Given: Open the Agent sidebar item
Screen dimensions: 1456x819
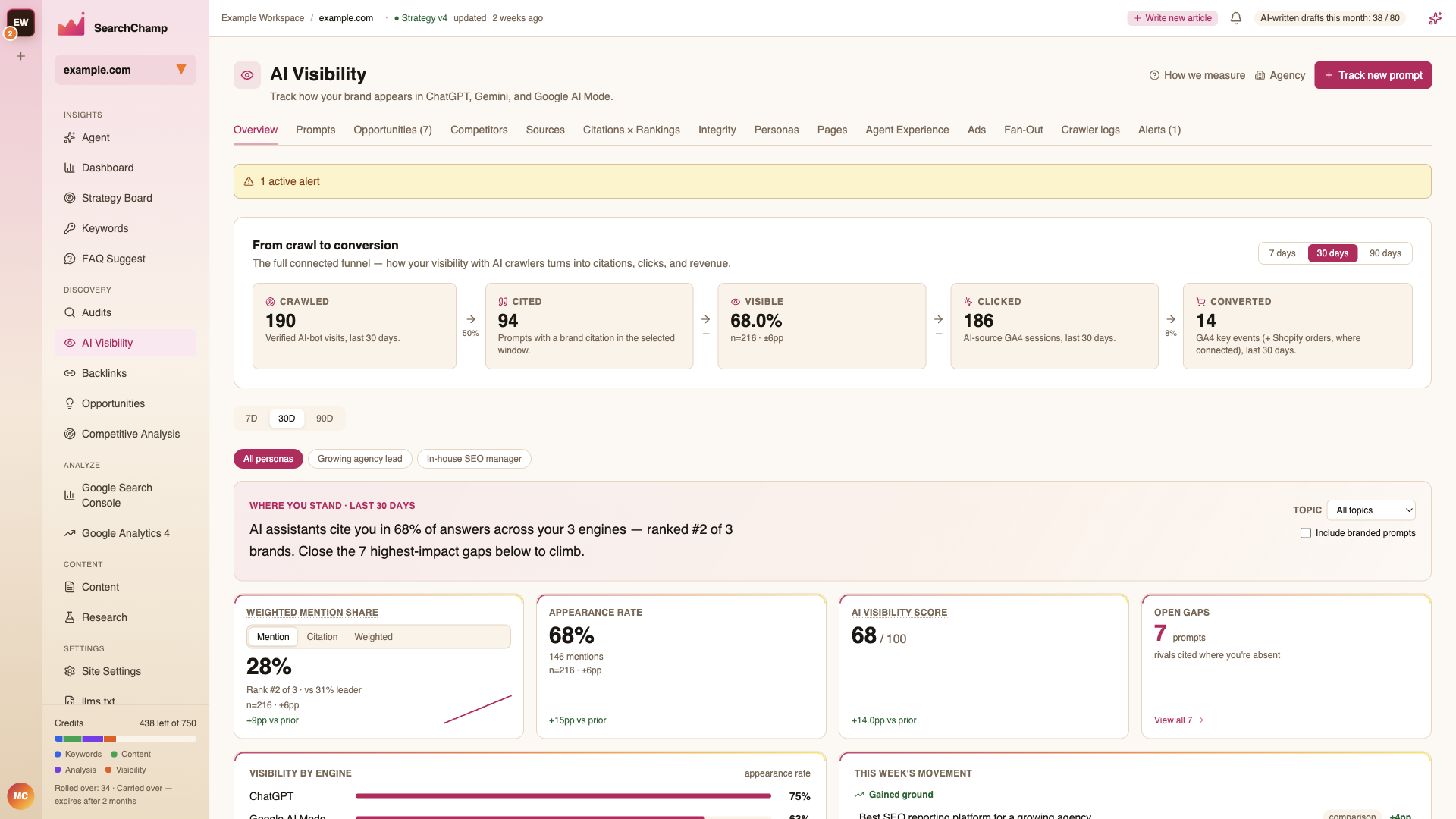Looking at the screenshot, I should pos(125,137).
